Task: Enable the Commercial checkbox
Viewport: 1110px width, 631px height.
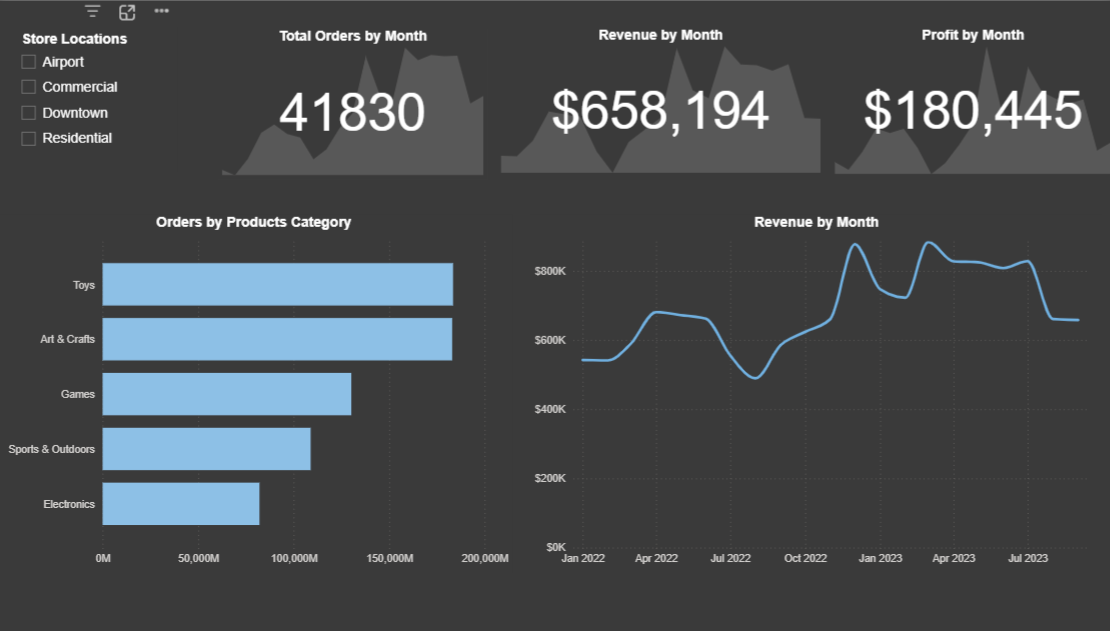Action: click(x=29, y=87)
